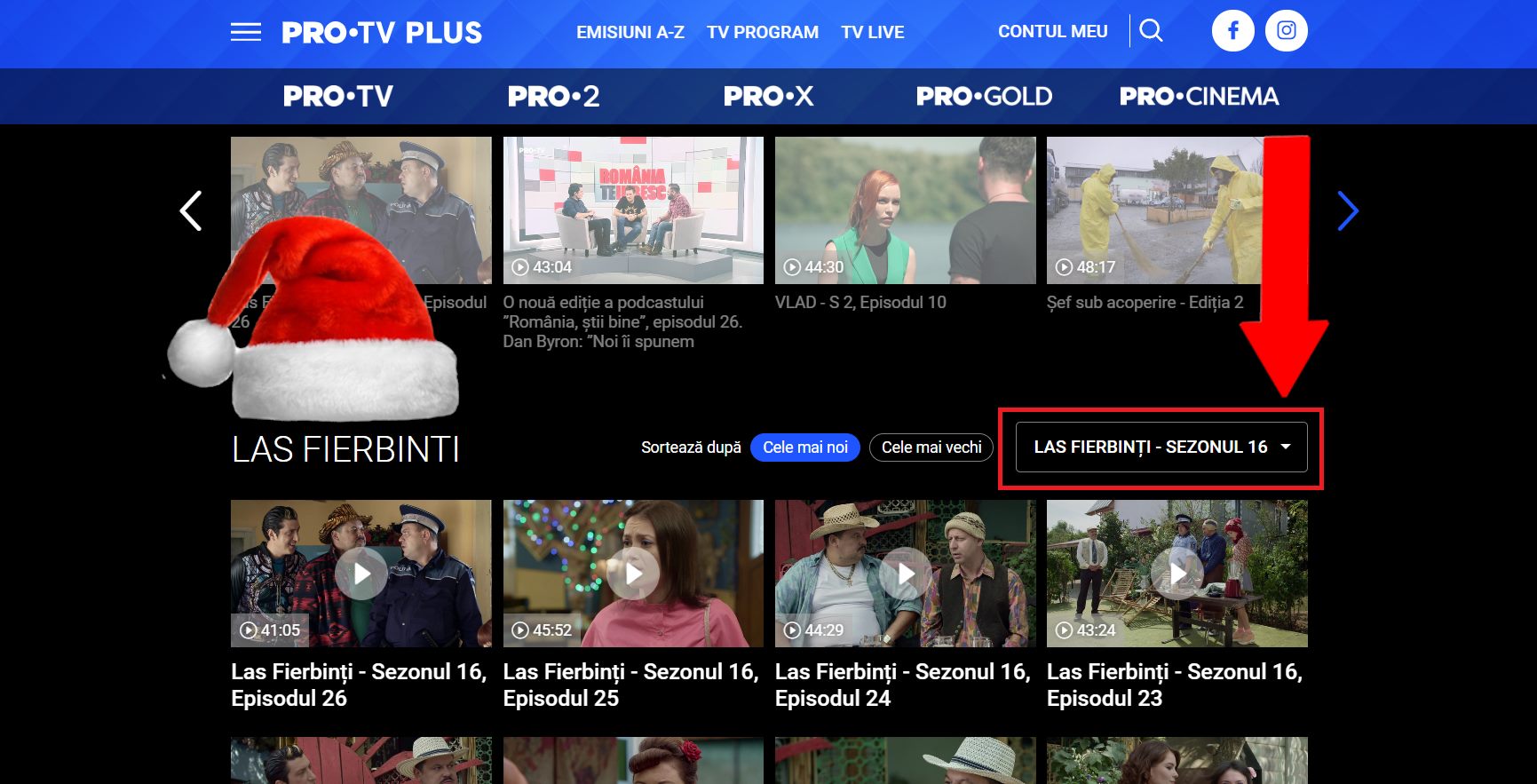Open the search icon
The width and height of the screenshot is (1537, 784).
coord(1151,31)
